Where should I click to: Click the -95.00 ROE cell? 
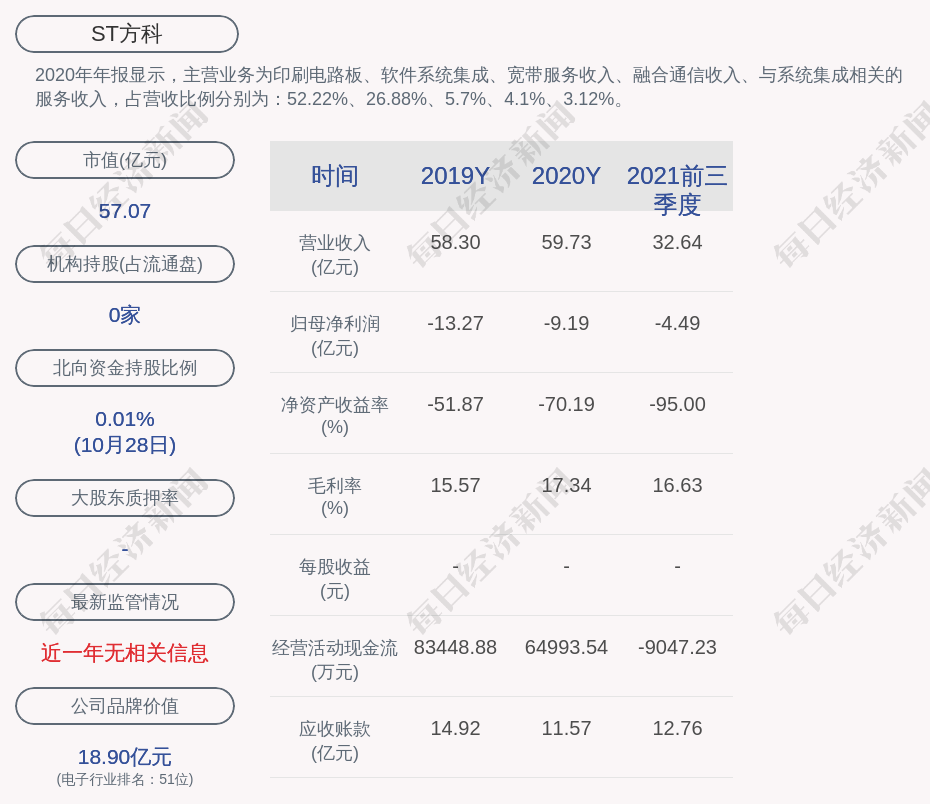pyautogui.click(x=677, y=404)
